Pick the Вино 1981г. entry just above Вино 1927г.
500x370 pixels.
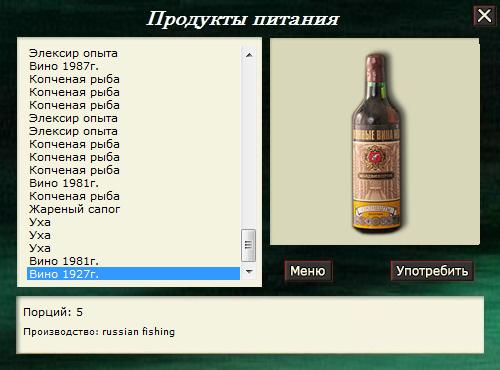[x=133, y=261]
